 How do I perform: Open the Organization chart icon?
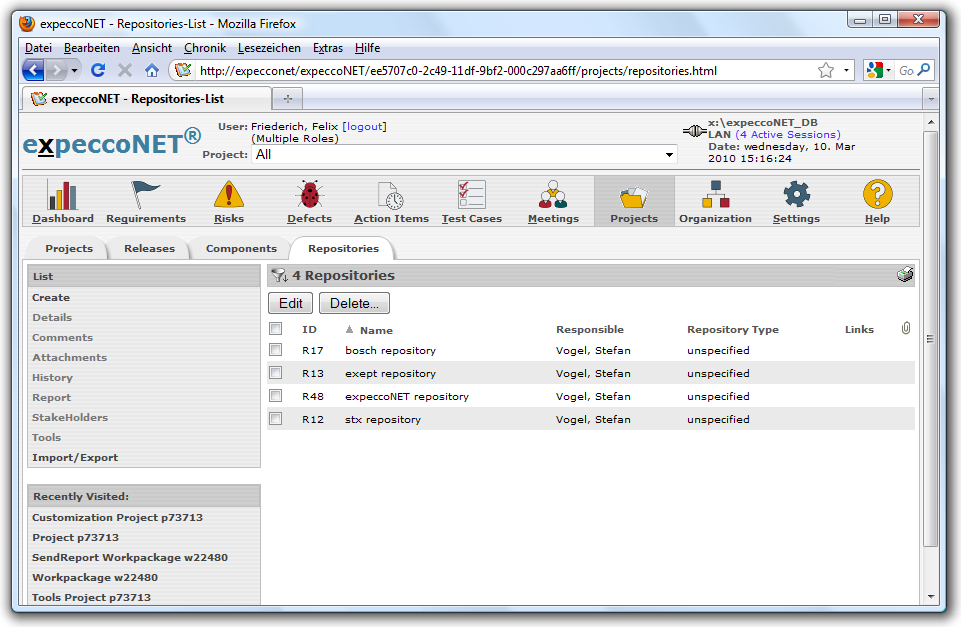coord(715,195)
